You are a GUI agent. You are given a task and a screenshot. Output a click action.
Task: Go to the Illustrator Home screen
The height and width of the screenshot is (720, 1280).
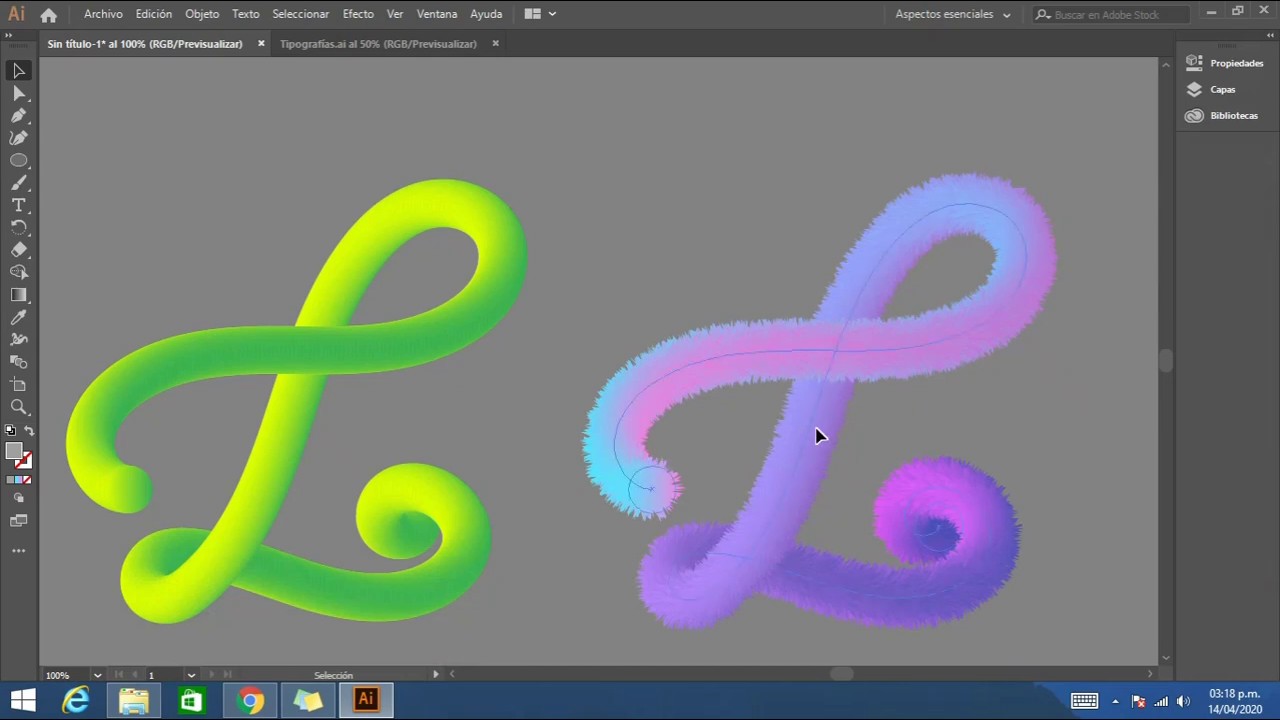48,15
